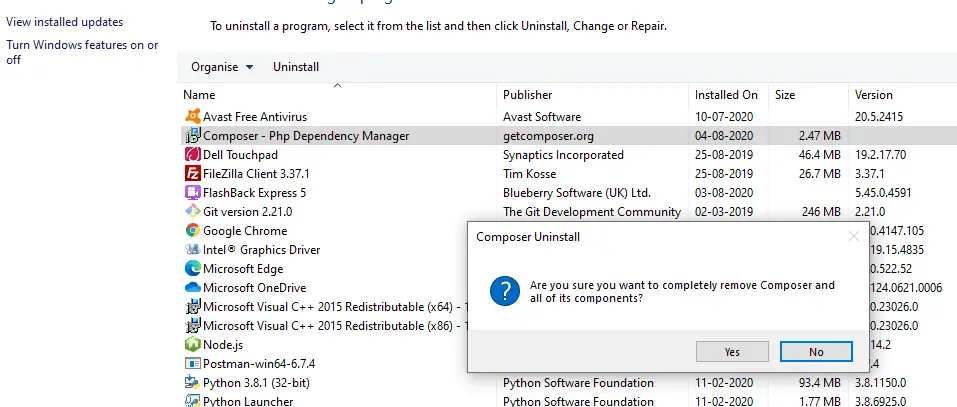The height and width of the screenshot is (407, 957).
Task: Select the Dell Touchpad entry
Action: click(x=240, y=154)
